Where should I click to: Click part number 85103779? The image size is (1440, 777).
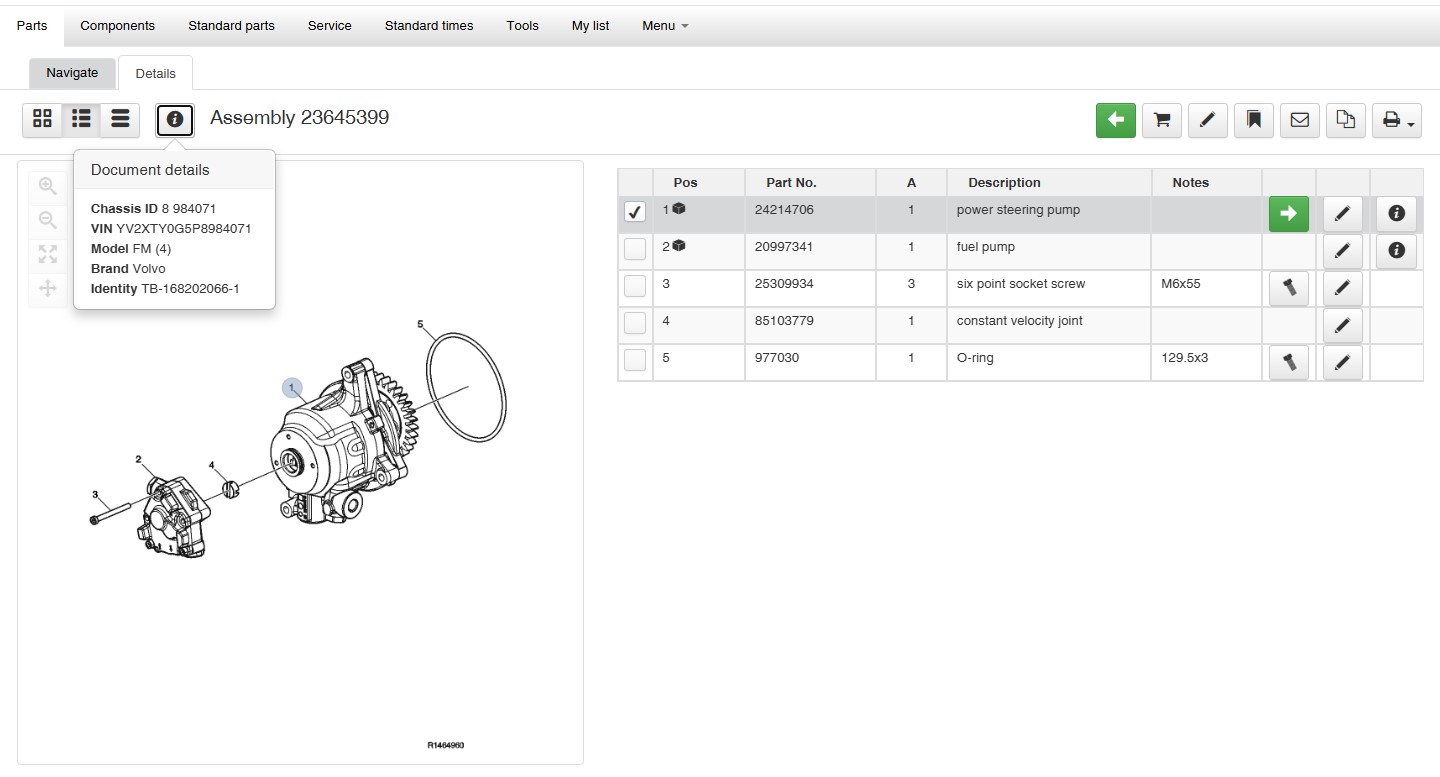tap(784, 321)
